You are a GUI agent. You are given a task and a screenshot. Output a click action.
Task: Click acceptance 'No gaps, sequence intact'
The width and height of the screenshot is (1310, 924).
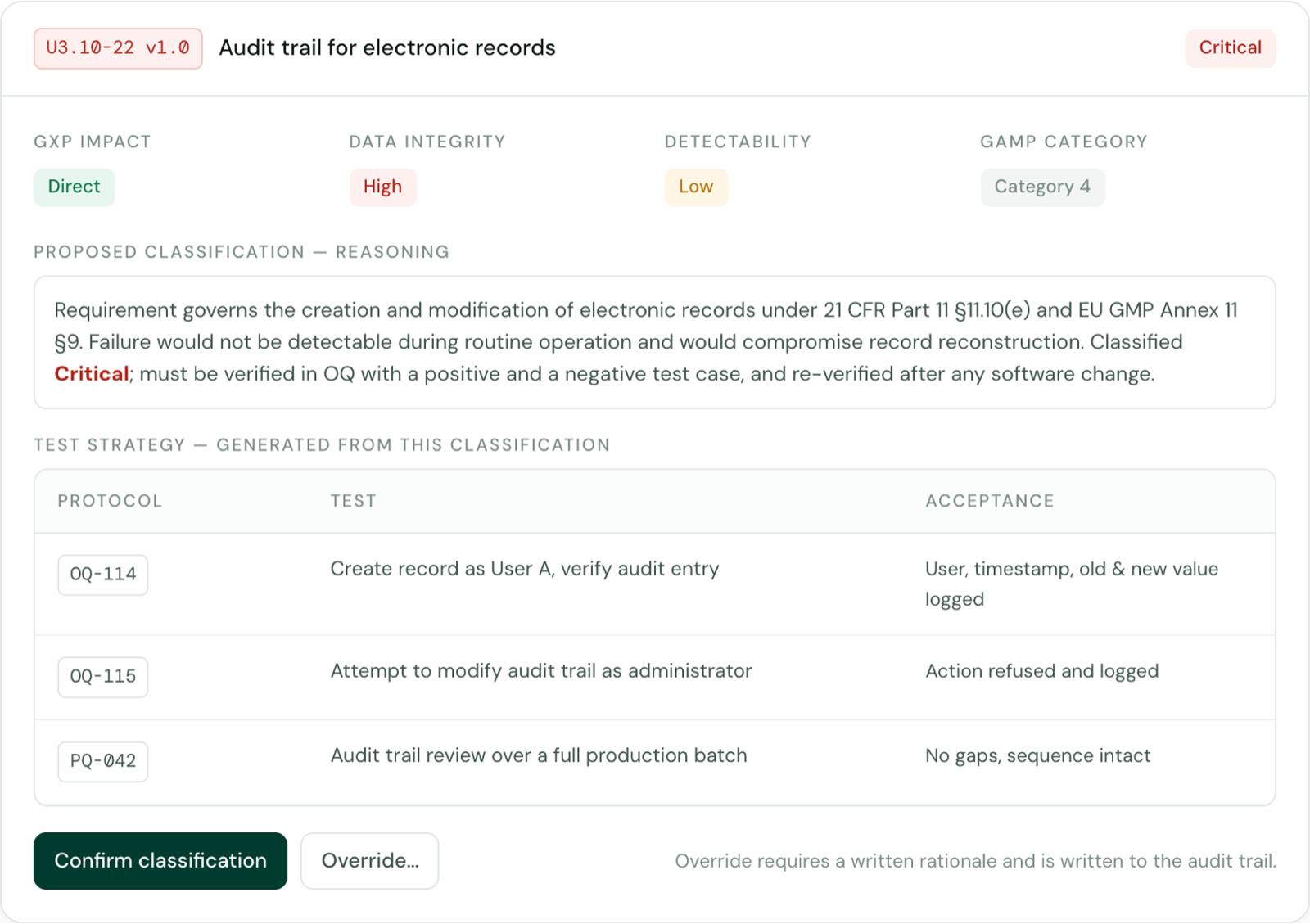pos(1038,755)
